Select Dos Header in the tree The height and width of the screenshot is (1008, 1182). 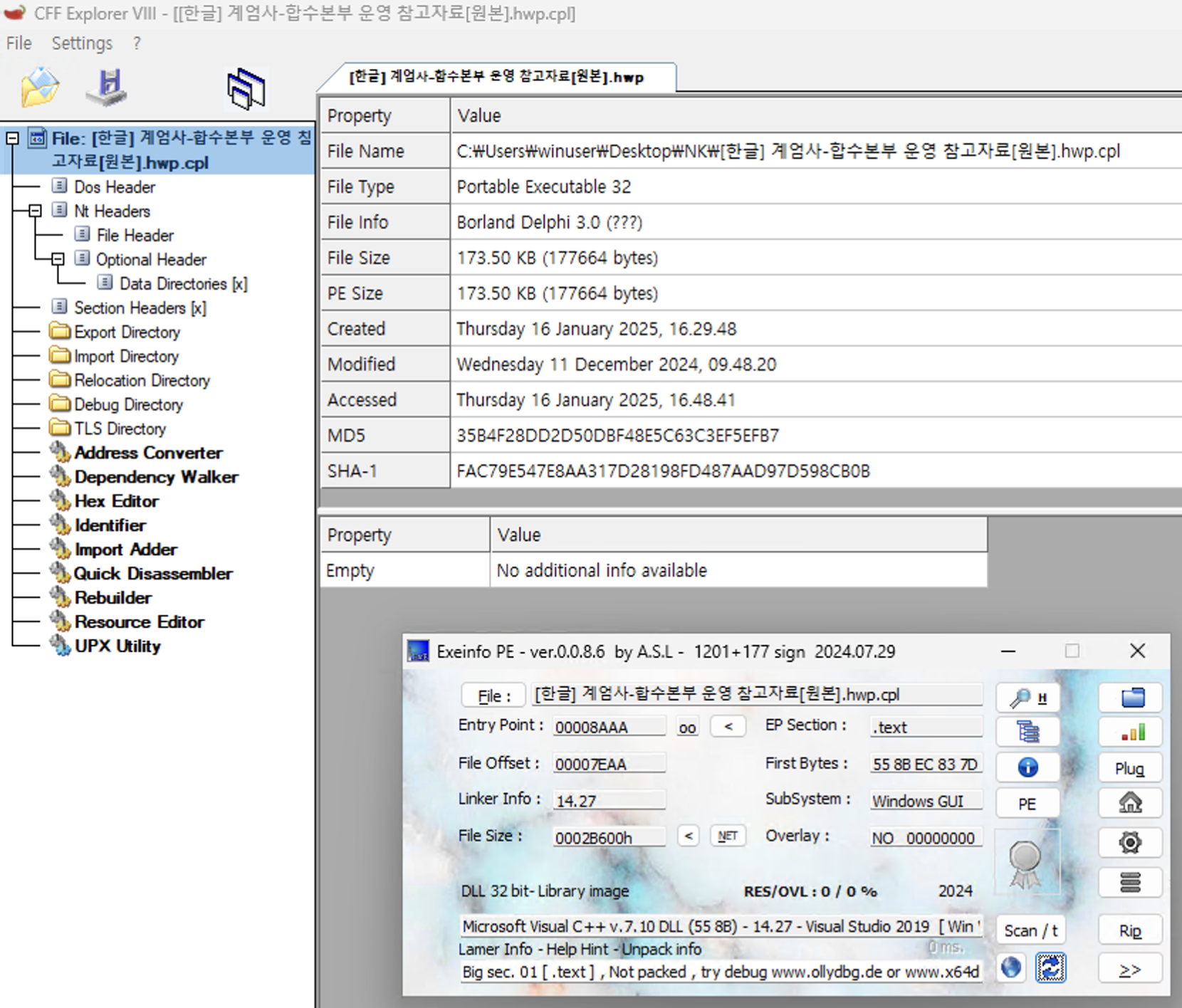(114, 187)
